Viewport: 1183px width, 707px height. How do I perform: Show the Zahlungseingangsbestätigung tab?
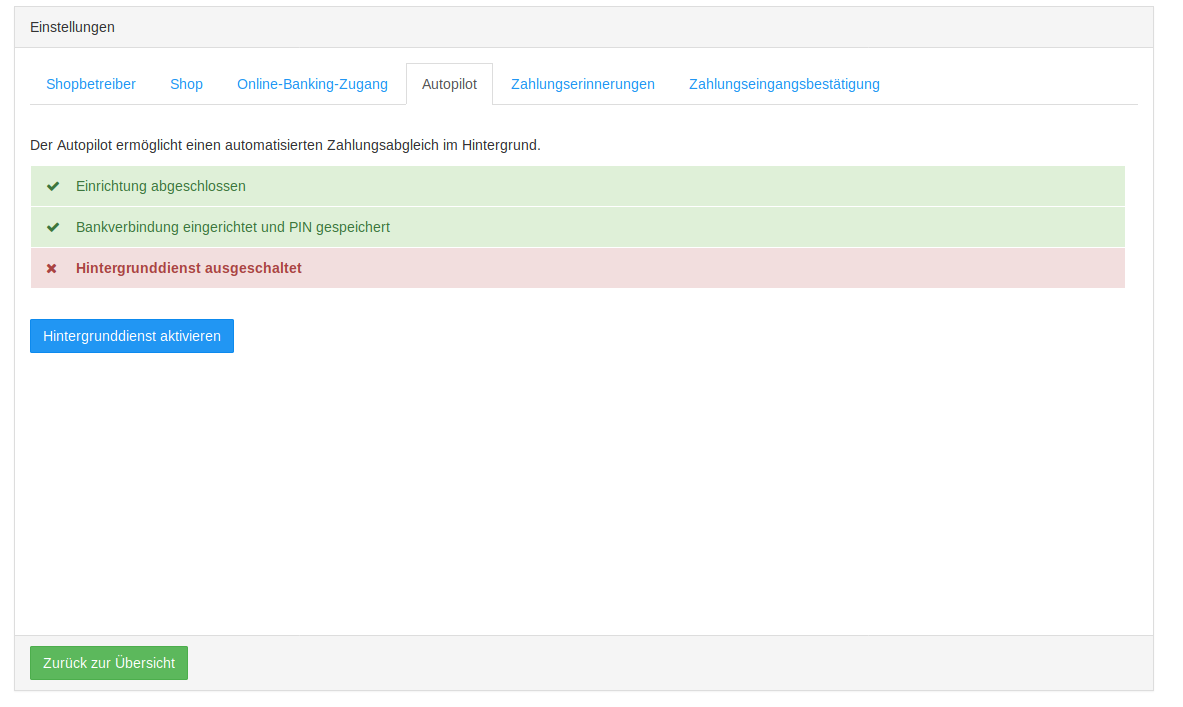pyautogui.click(x=784, y=84)
